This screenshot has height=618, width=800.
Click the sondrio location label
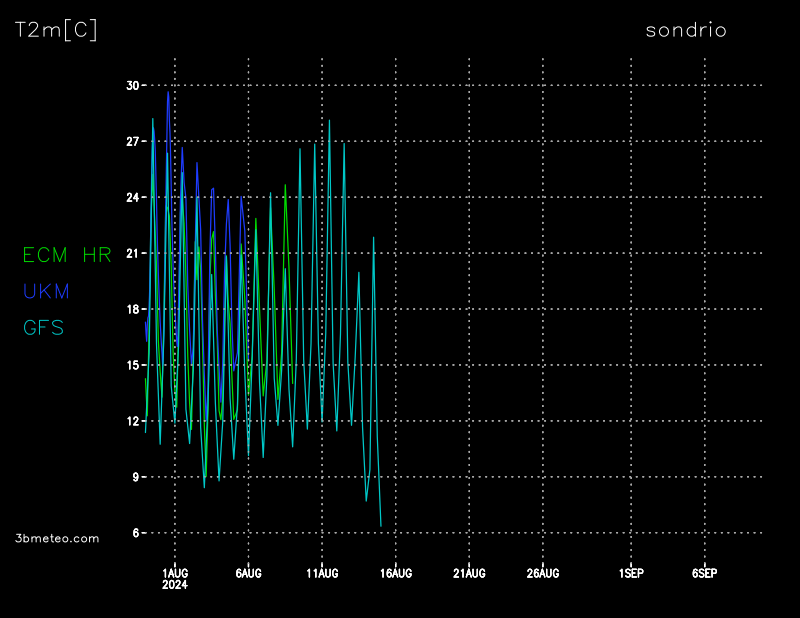(686, 30)
